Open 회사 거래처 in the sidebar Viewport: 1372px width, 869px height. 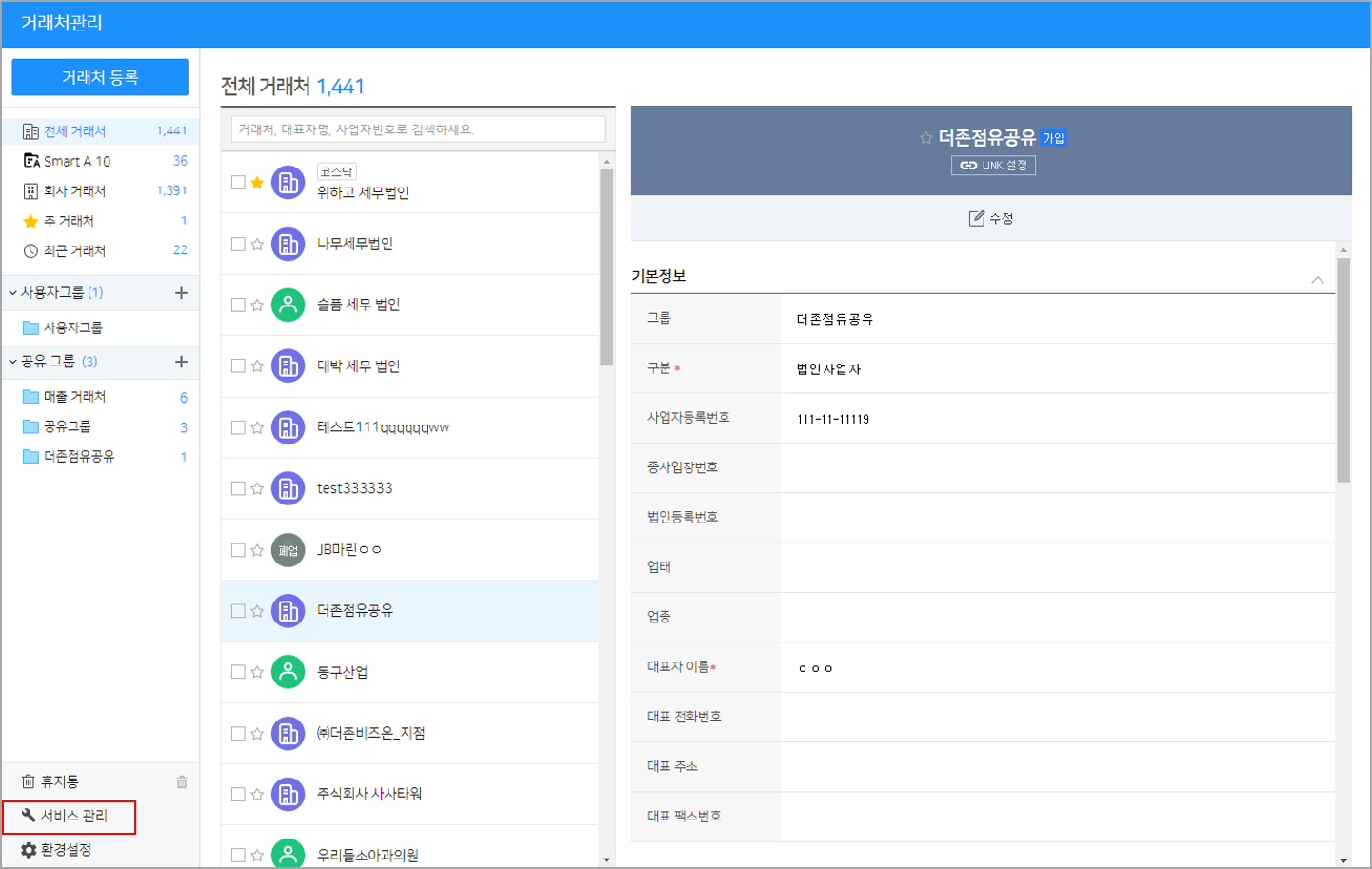(x=74, y=191)
